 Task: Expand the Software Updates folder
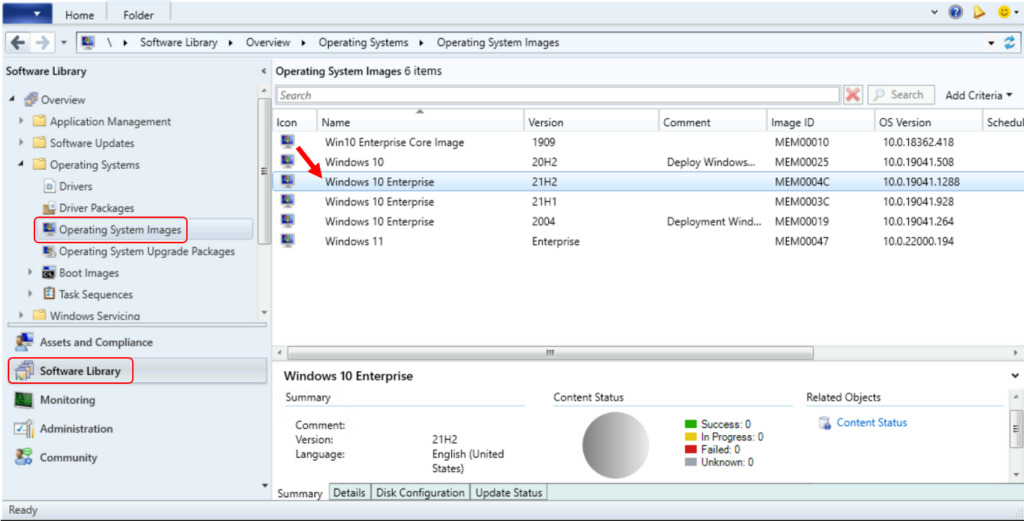point(21,142)
